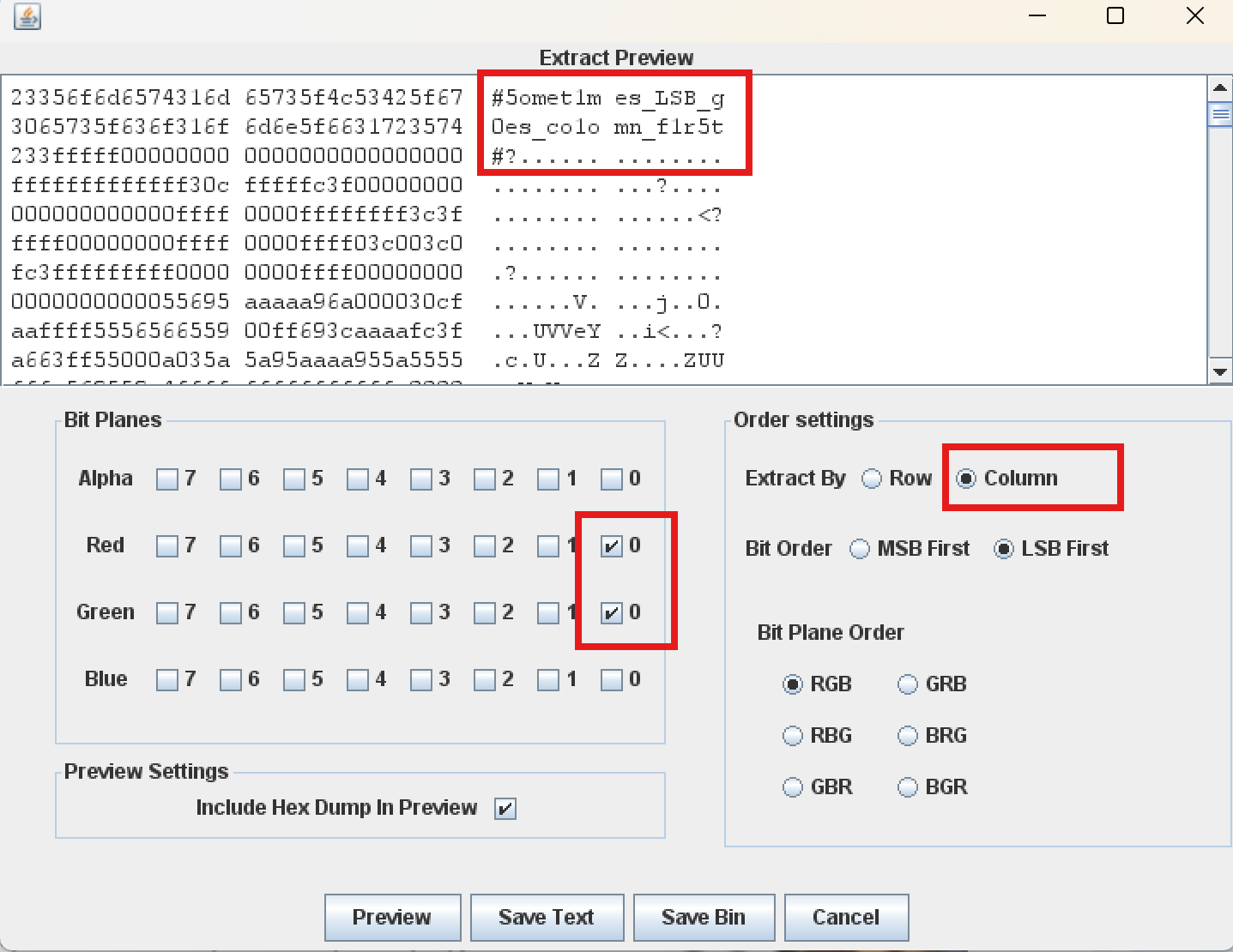Select GRB bit plane order

[x=908, y=684]
